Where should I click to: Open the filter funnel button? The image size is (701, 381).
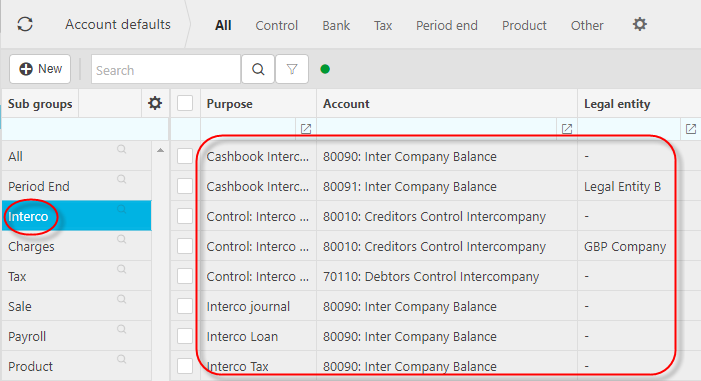pyautogui.click(x=292, y=69)
